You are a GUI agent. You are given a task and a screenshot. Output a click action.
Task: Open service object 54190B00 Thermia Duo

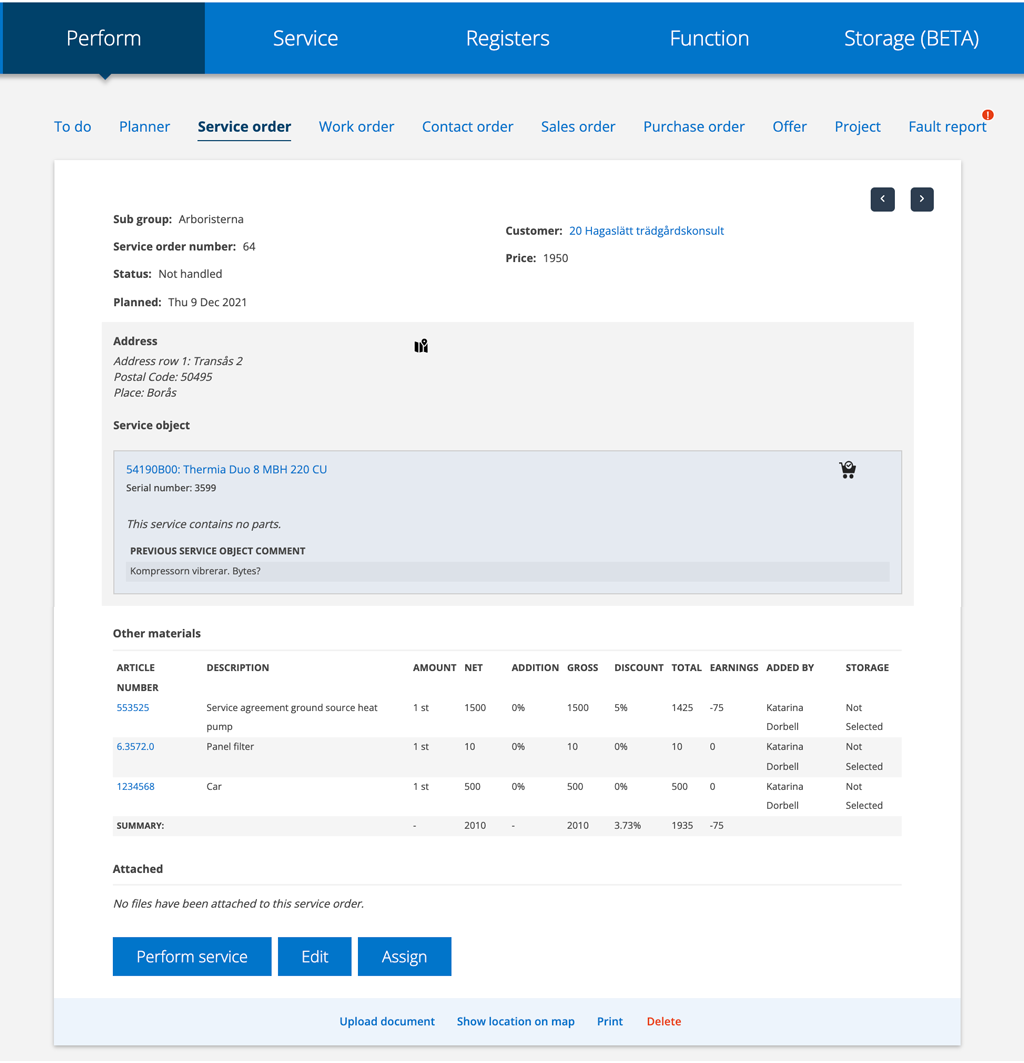[x=226, y=468]
